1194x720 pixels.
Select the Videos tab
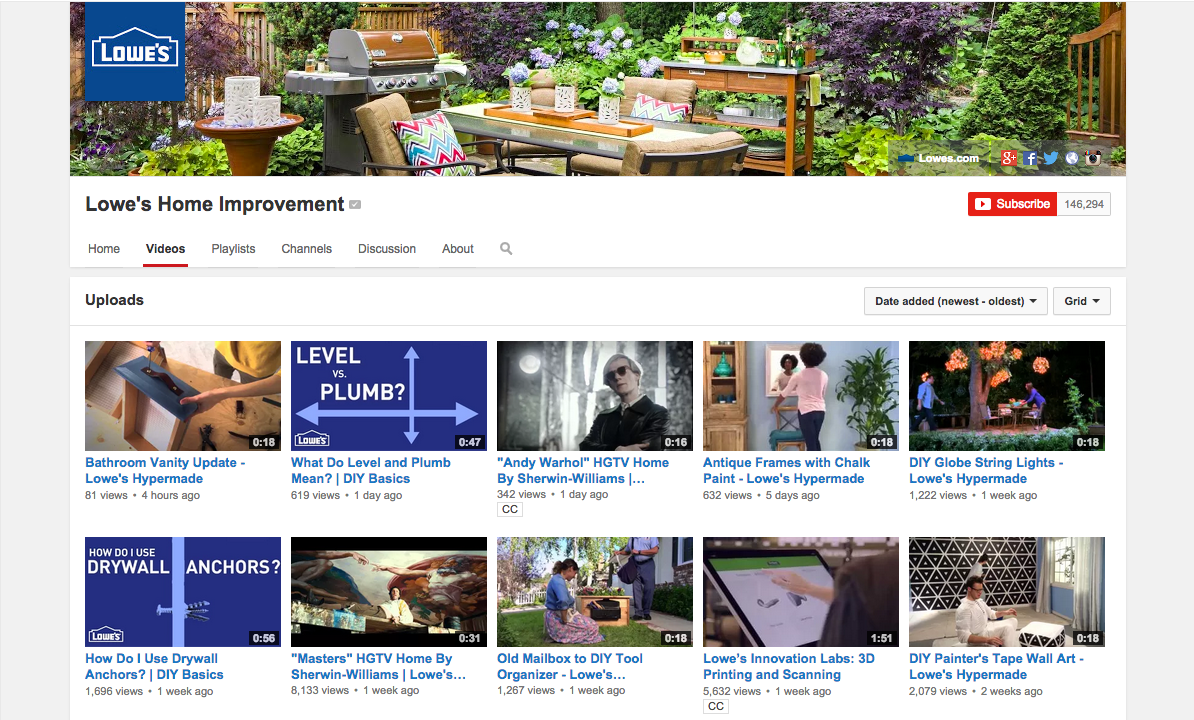165,249
